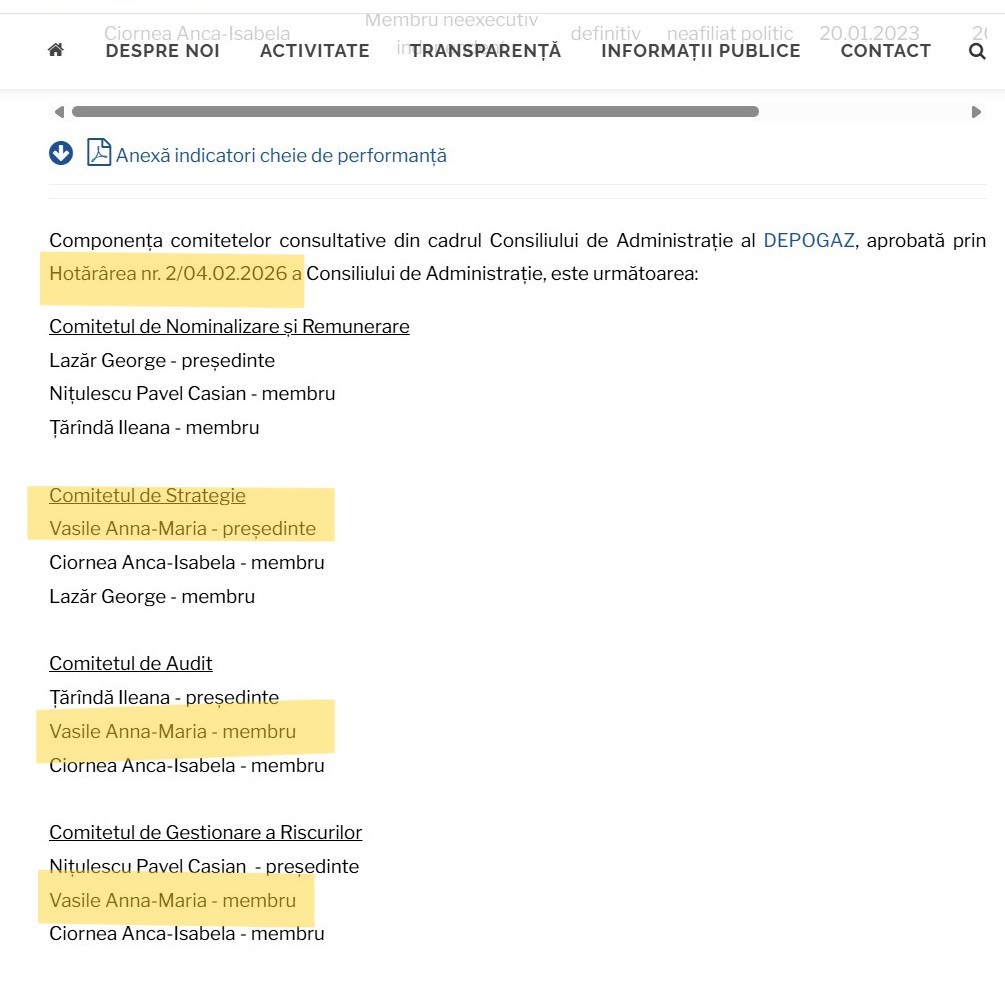Image resolution: width=1005 pixels, height=993 pixels.
Task: Click the blue download arrow icon
Action: (x=61, y=153)
